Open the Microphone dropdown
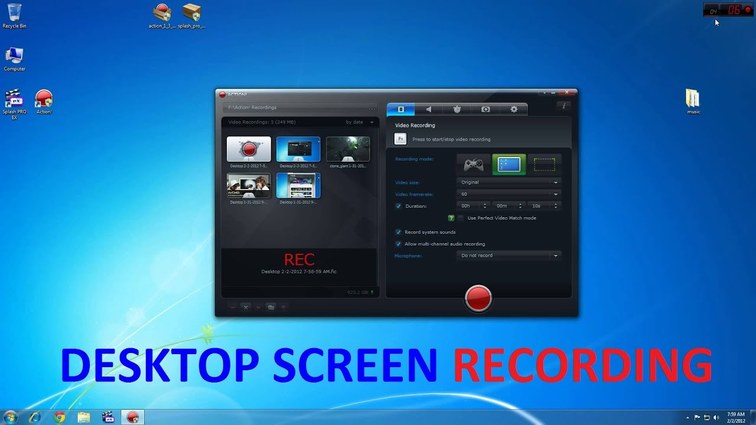Image resolution: width=756 pixels, height=425 pixels. coord(509,255)
